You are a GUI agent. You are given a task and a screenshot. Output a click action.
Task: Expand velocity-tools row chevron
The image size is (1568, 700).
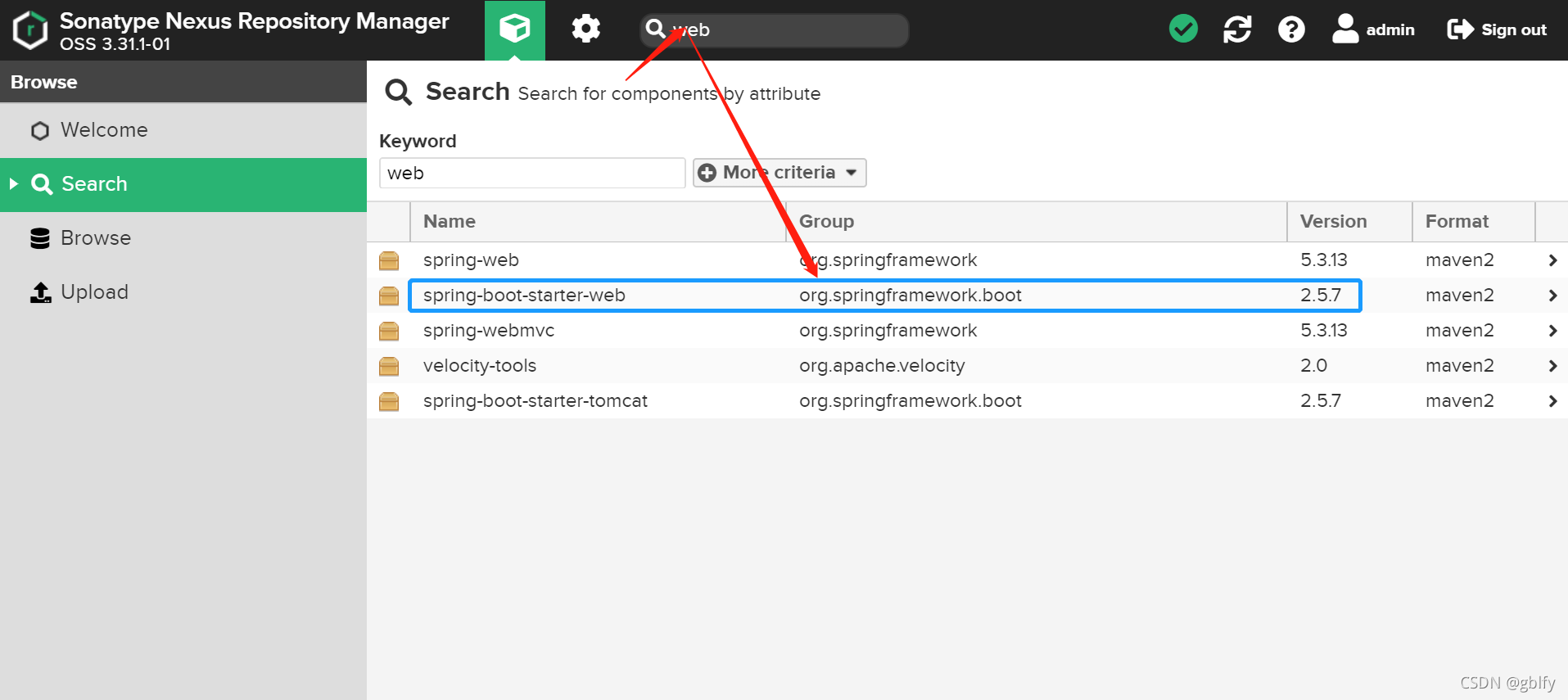pyautogui.click(x=1552, y=366)
